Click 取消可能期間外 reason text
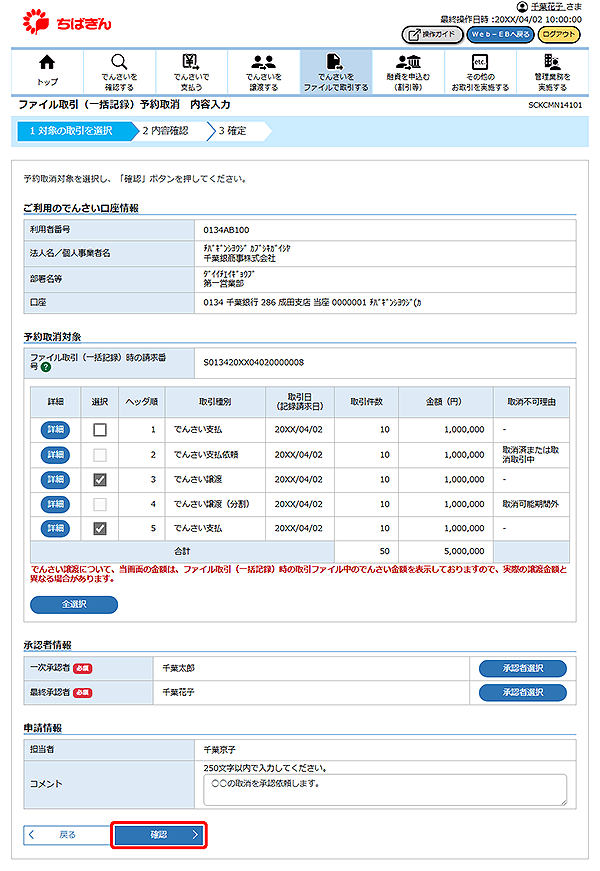The width and height of the screenshot is (600, 871). click(531, 504)
